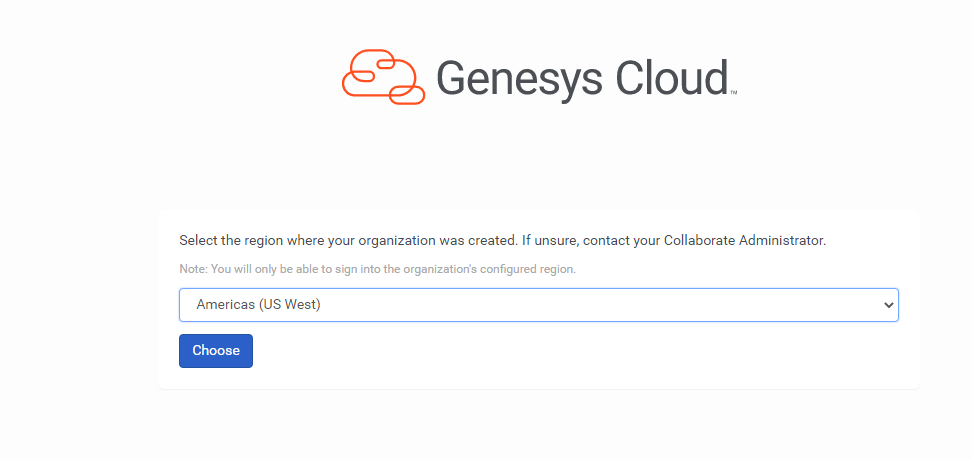
Task: Click the 'Note:' label
Action: pos(193,269)
